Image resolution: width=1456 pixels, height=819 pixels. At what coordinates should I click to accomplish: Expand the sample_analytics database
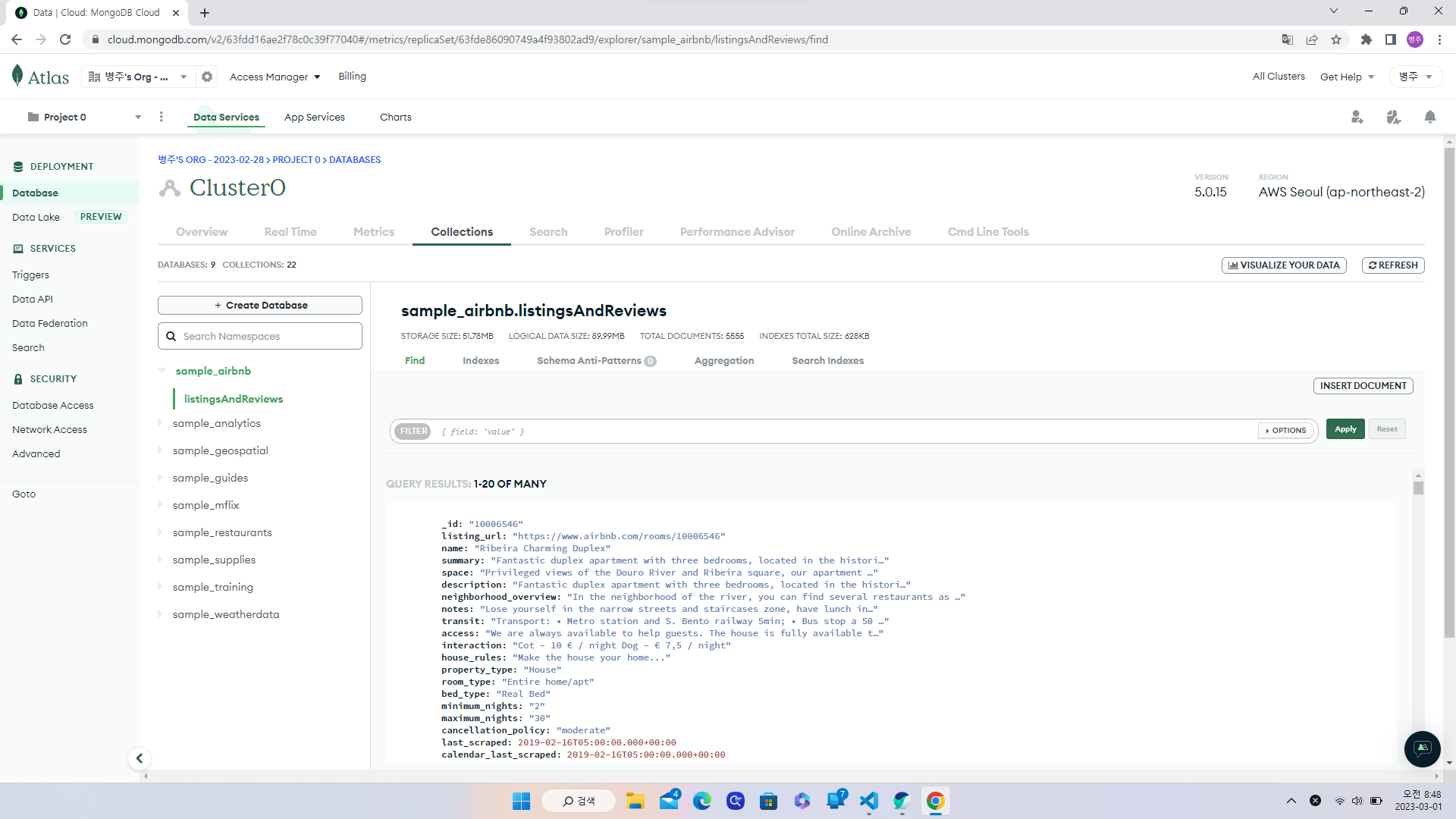160,423
